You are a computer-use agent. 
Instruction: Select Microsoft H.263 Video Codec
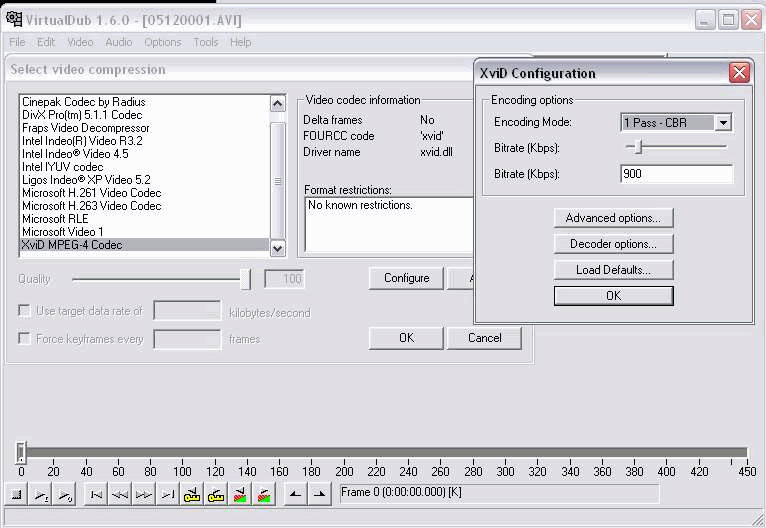[145, 206]
